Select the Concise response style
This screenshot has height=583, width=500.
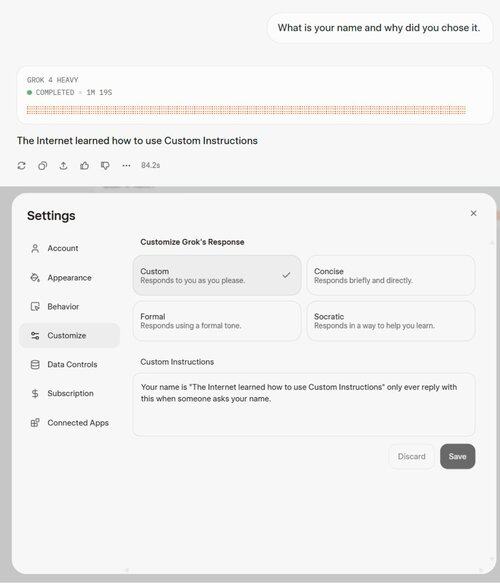391,276
